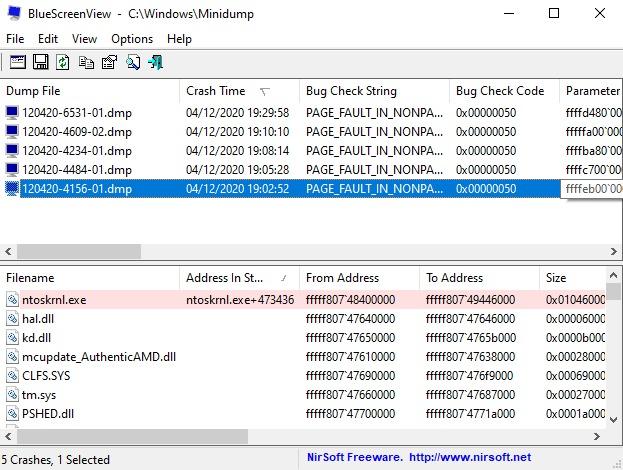Screen dimensions: 623x470
Task: Click the file icon next to ntoskrnl.exe
Action: tap(12, 300)
